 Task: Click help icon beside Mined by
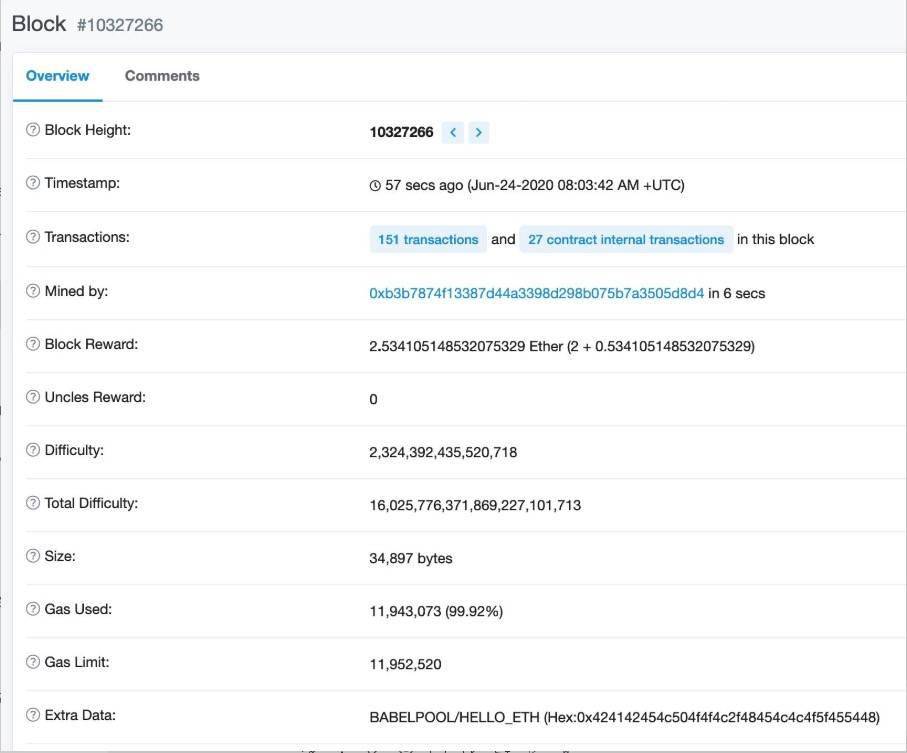click(33, 292)
